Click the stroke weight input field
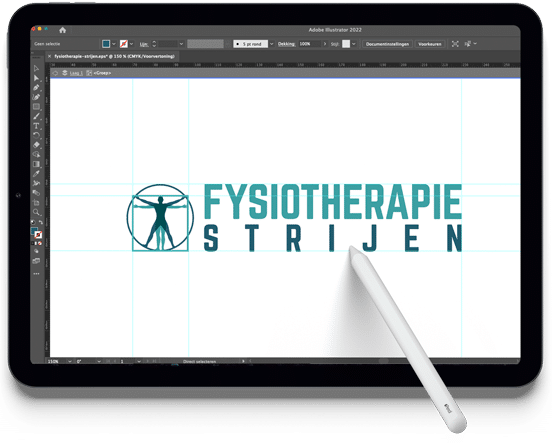 click(x=168, y=44)
